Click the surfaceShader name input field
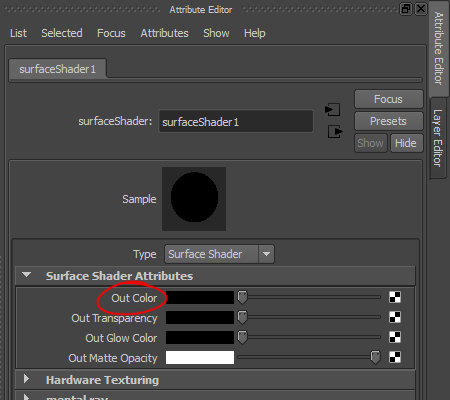450x400 pixels. click(x=236, y=122)
